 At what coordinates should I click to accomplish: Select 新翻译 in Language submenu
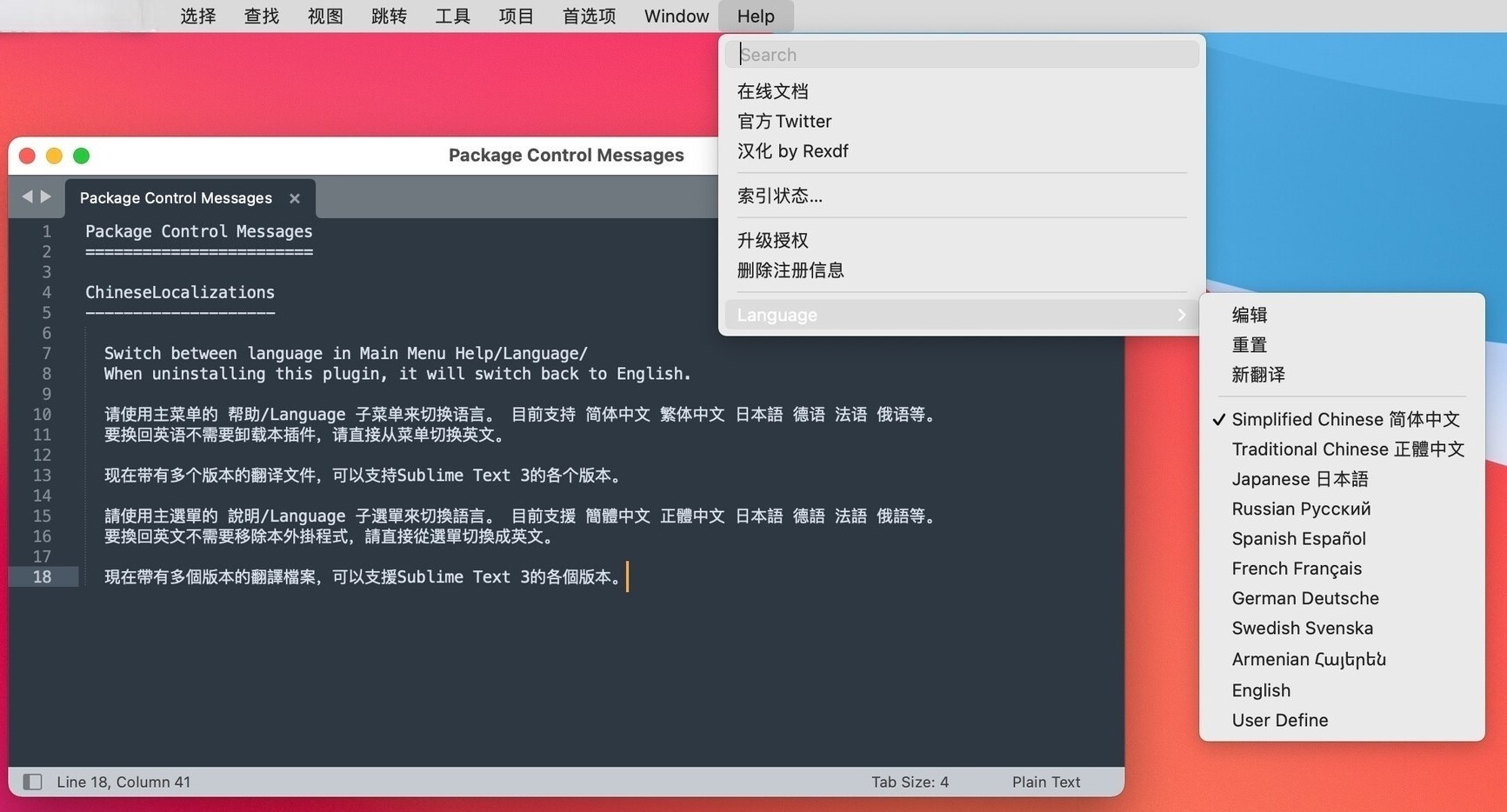click(x=1342, y=374)
